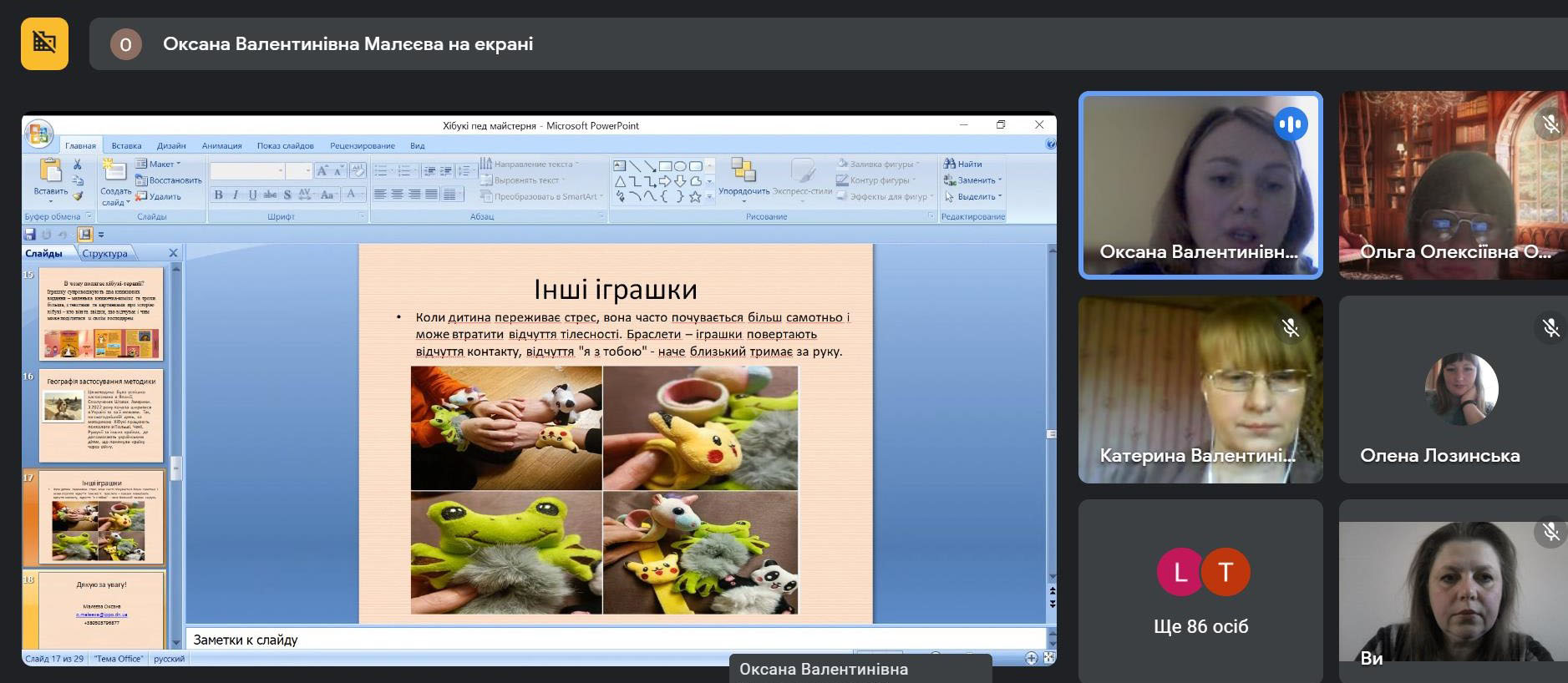Click the fit slide to window icon
1568x683 pixels.
pos(1049,658)
